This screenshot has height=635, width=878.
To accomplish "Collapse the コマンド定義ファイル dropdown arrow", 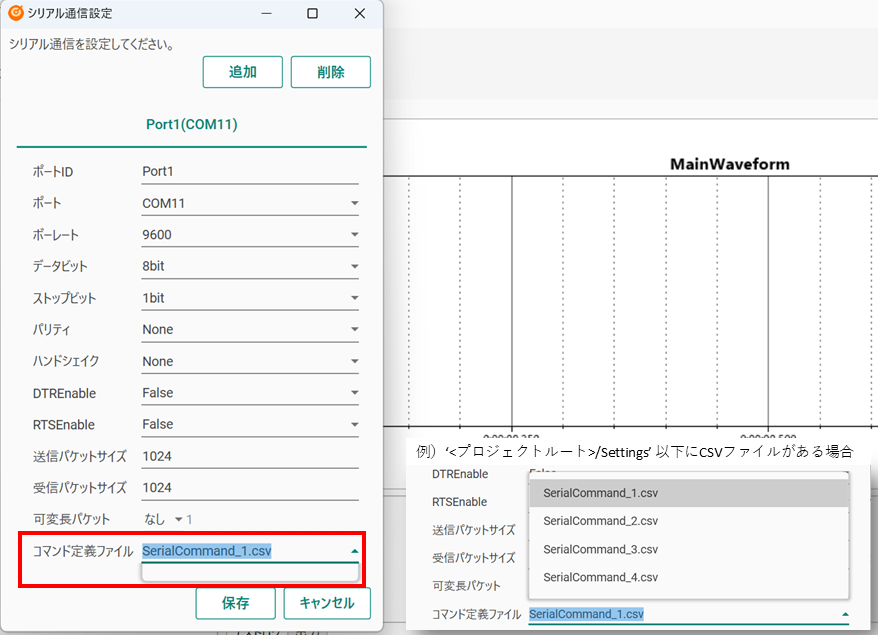I will click(x=354, y=551).
